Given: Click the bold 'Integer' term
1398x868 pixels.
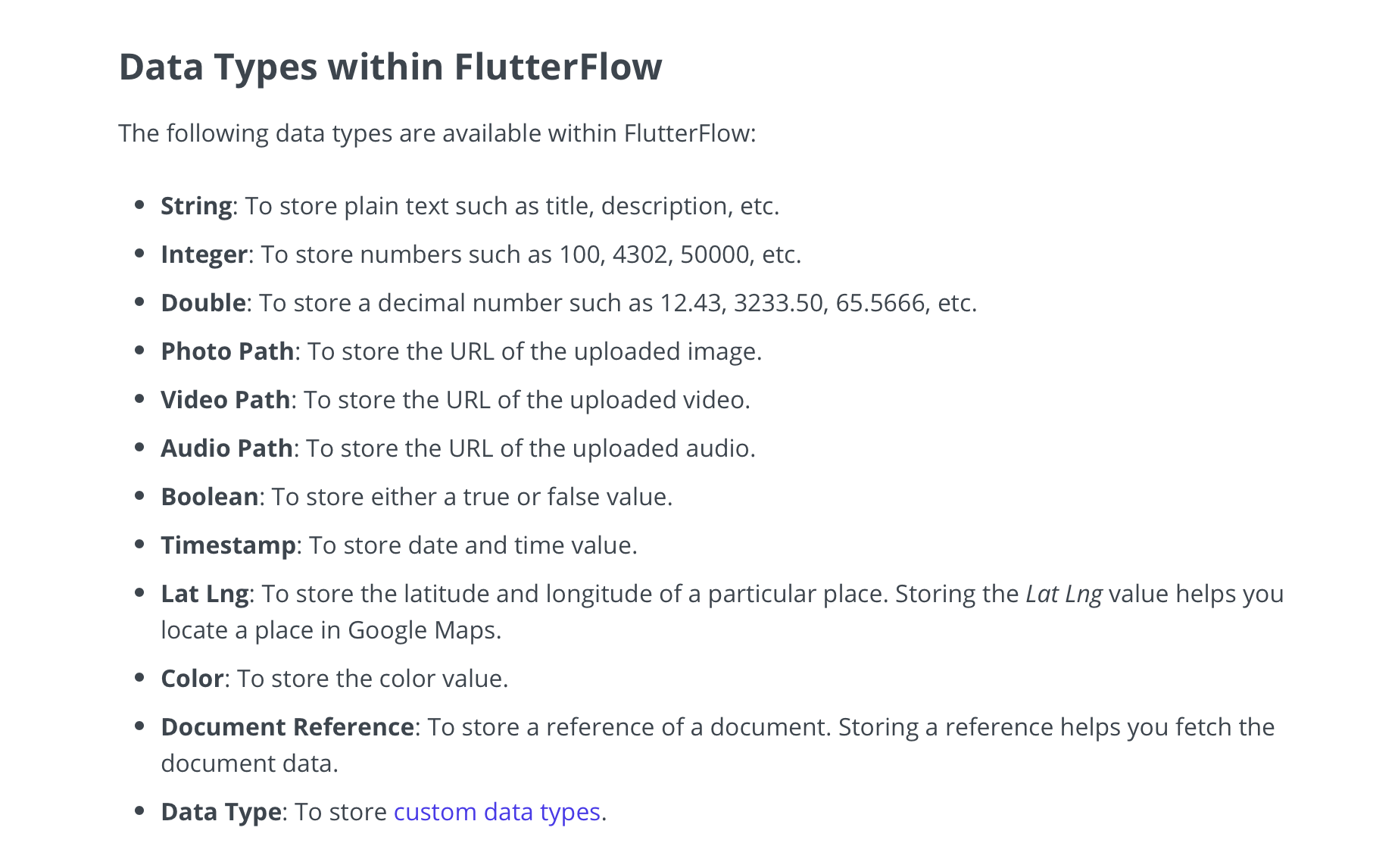Looking at the screenshot, I should point(204,254).
